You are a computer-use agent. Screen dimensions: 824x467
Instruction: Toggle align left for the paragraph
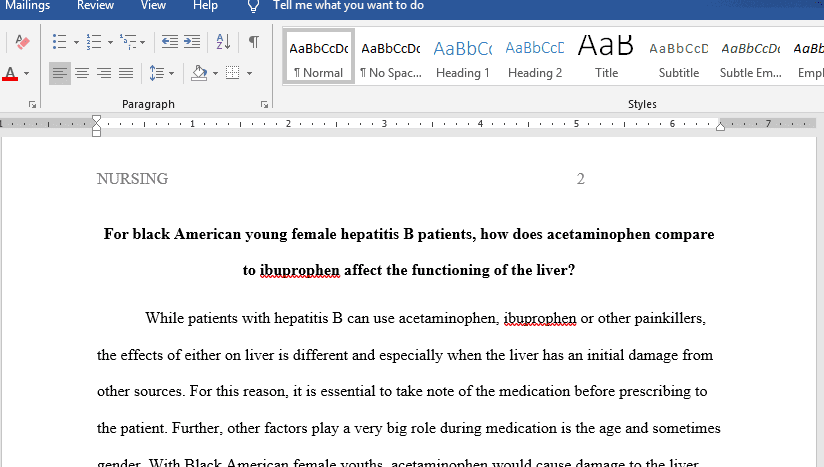click(x=60, y=73)
